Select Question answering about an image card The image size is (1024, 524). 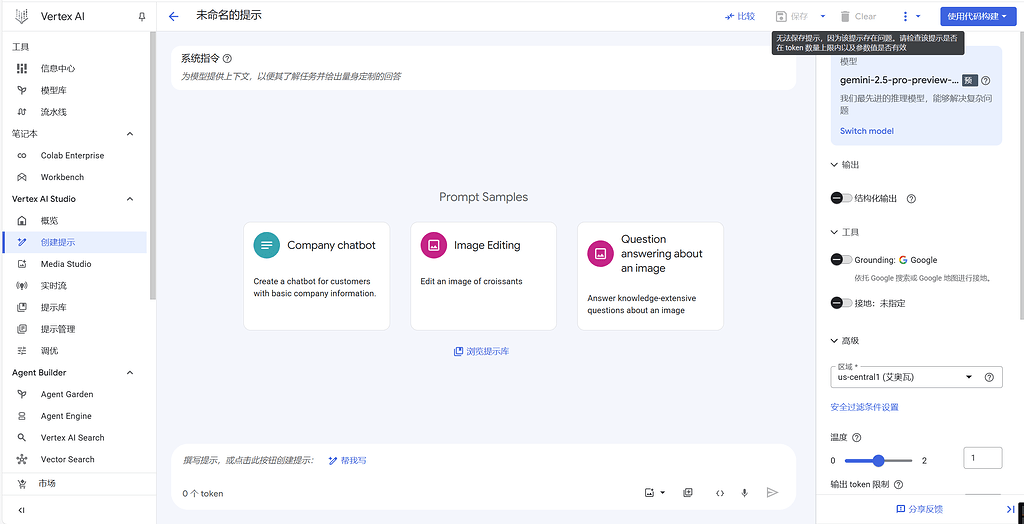650,276
